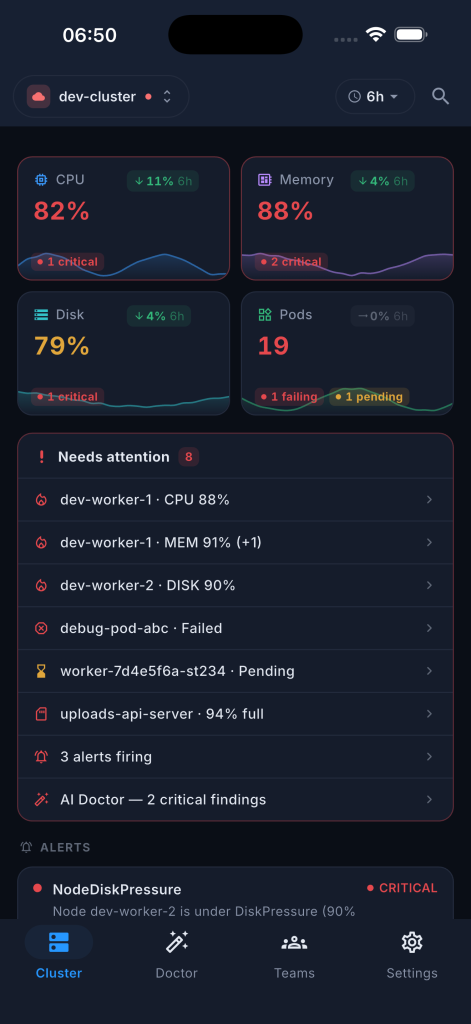Tap the alarm bell icon for firing alerts

pos(41,757)
